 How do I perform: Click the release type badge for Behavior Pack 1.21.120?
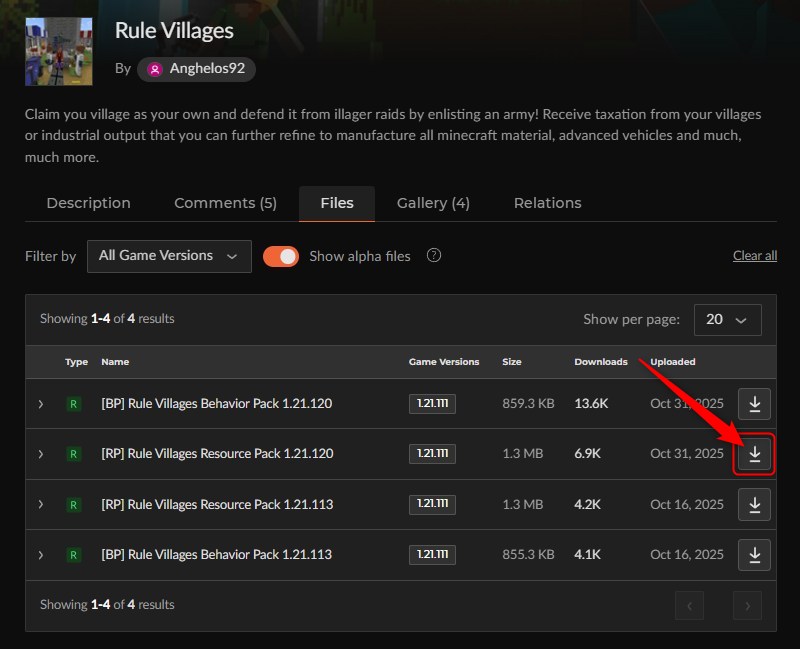(73, 404)
